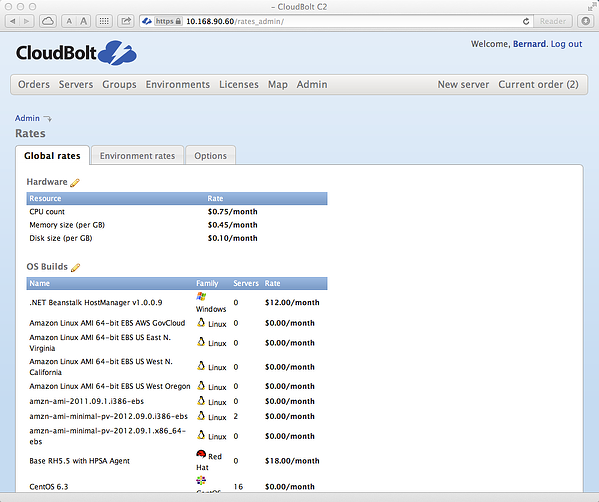Show Top Sites grid icon

pyautogui.click(x=104, y=21)
